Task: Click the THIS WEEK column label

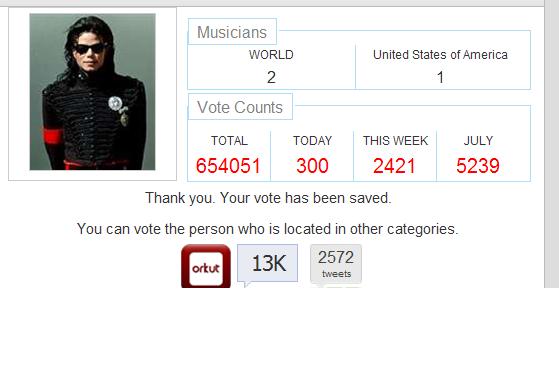Action: (x=395, y=140)
